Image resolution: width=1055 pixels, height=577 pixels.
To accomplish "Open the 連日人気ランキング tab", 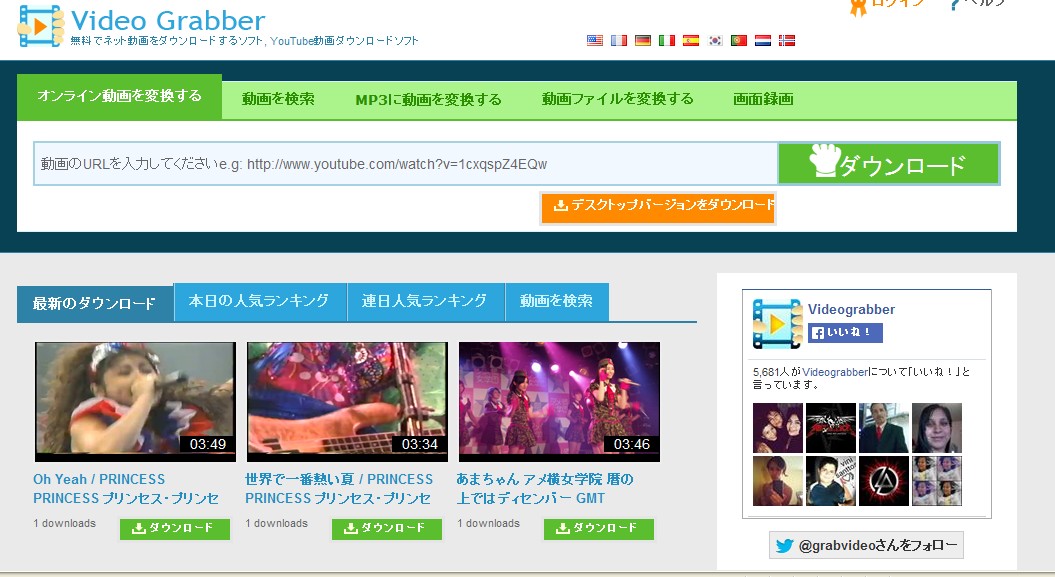I will (x=425, y=301).
